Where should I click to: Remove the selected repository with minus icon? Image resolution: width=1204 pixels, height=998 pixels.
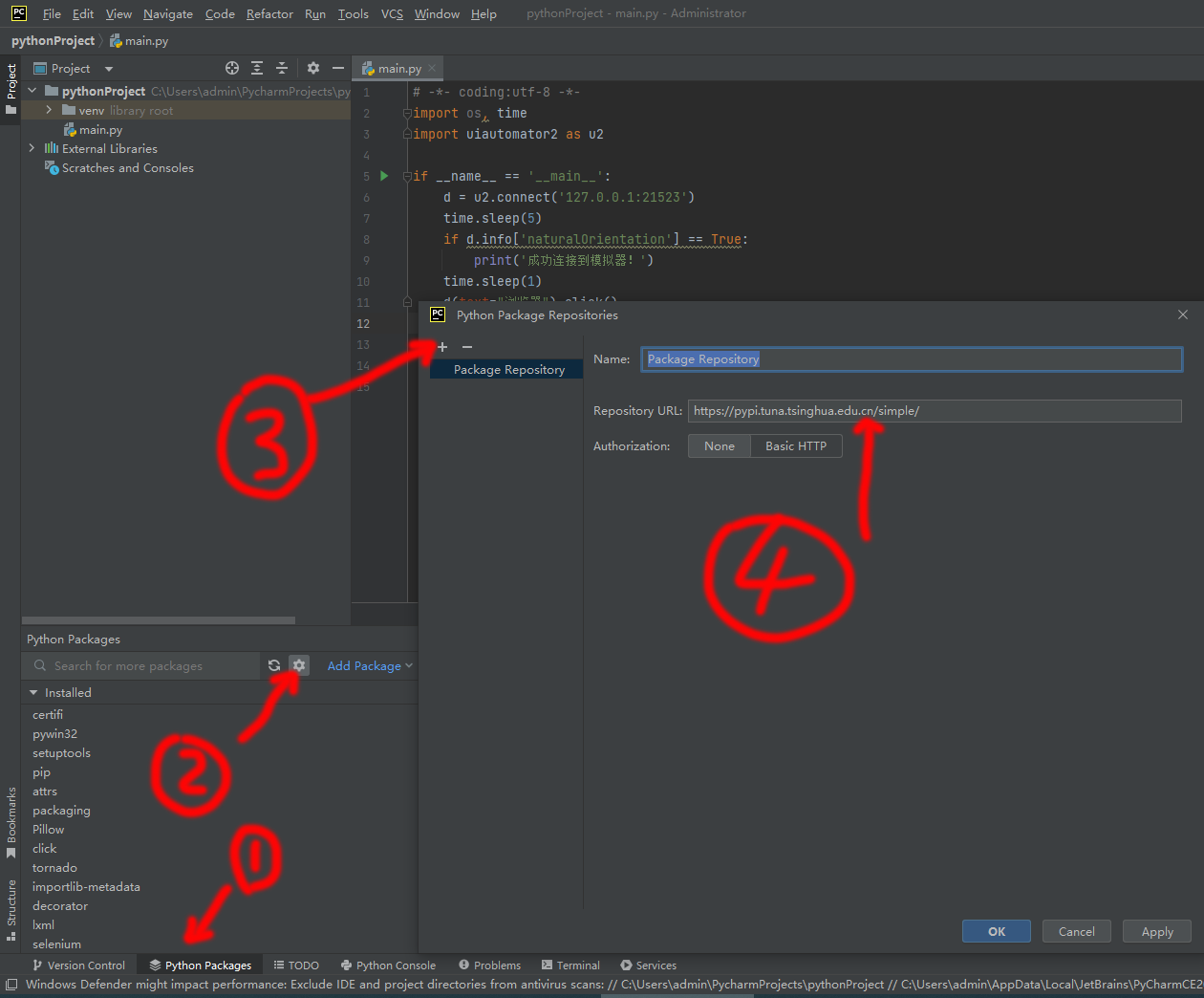point(466,347)
